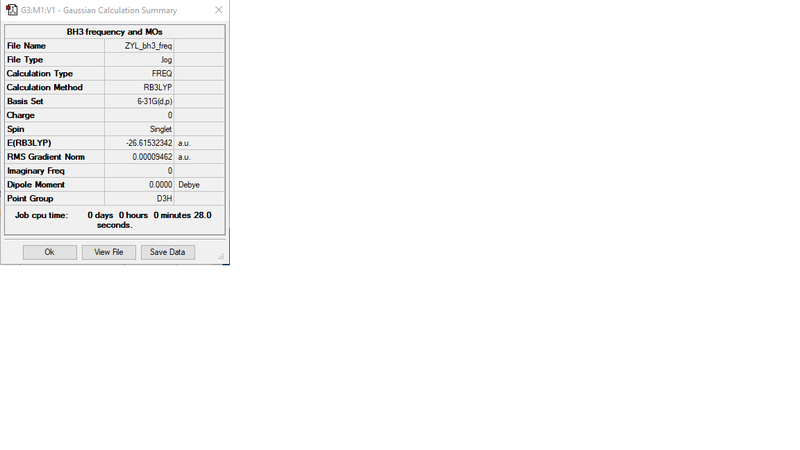
Task: Click the Save Data button
Action: click(167, 252)
